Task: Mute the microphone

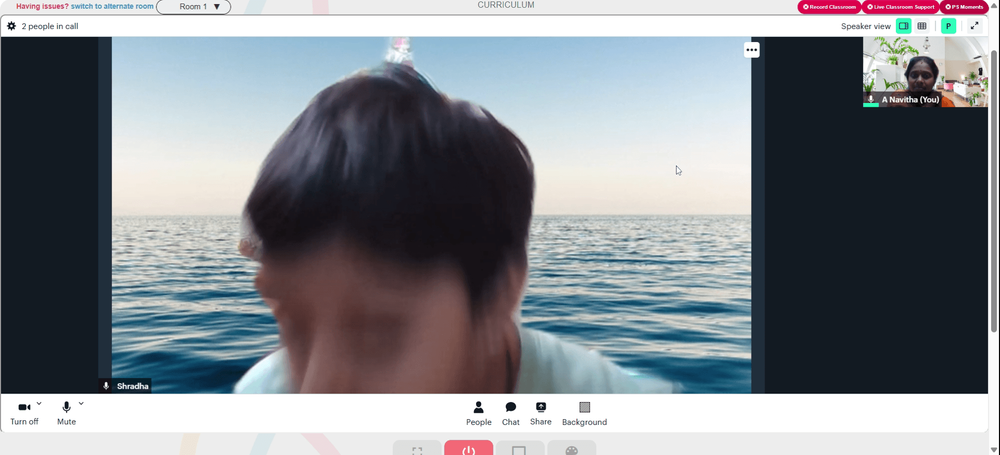Action: click(66, 414)
